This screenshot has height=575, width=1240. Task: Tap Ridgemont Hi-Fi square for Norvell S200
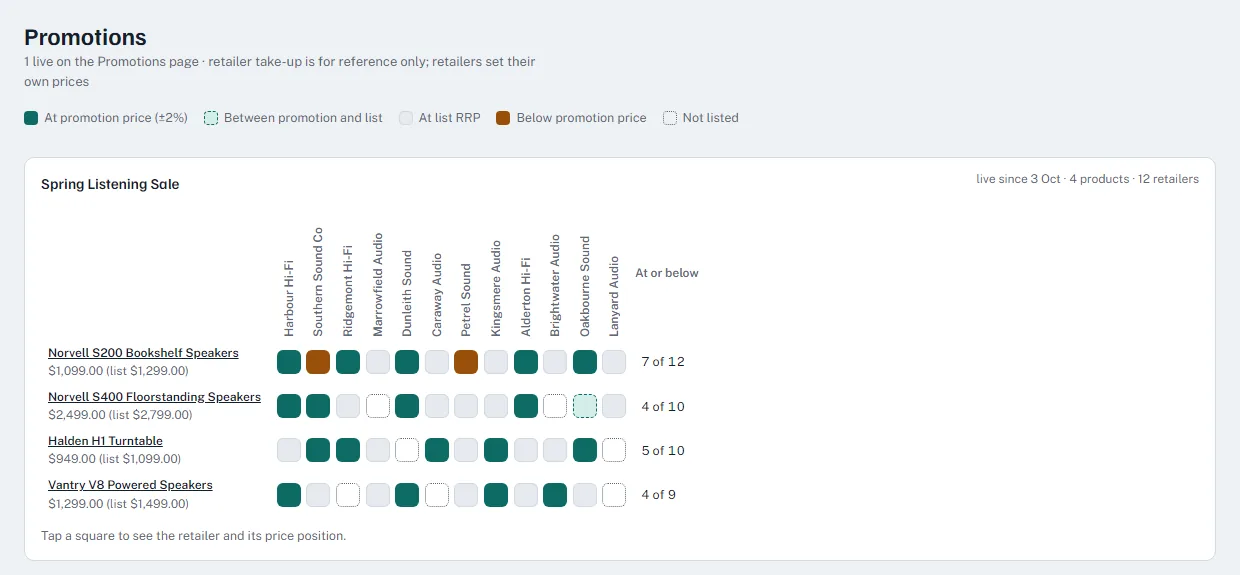pos(348,362)
